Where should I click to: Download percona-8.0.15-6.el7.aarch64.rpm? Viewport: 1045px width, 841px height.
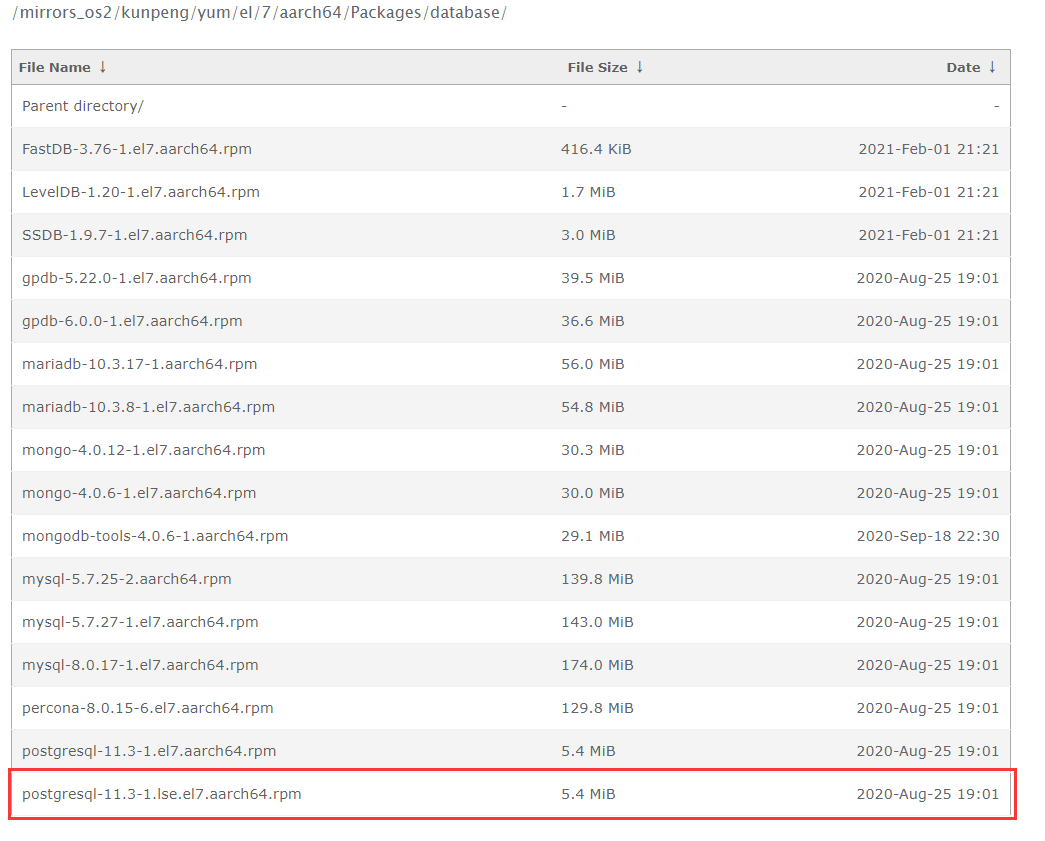pyautogui.click(x=147, y=708)
